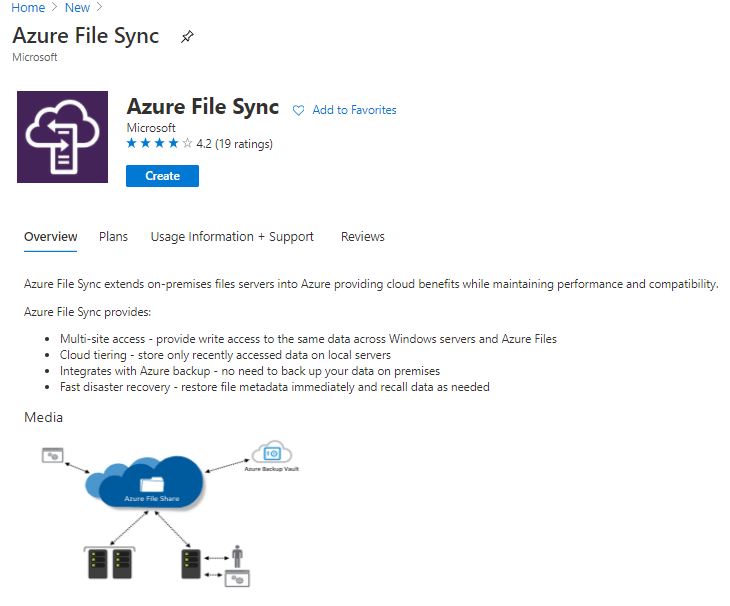The image size is (730, 606).
Task: Show the Reviews tab
Action: pos(363,237)
